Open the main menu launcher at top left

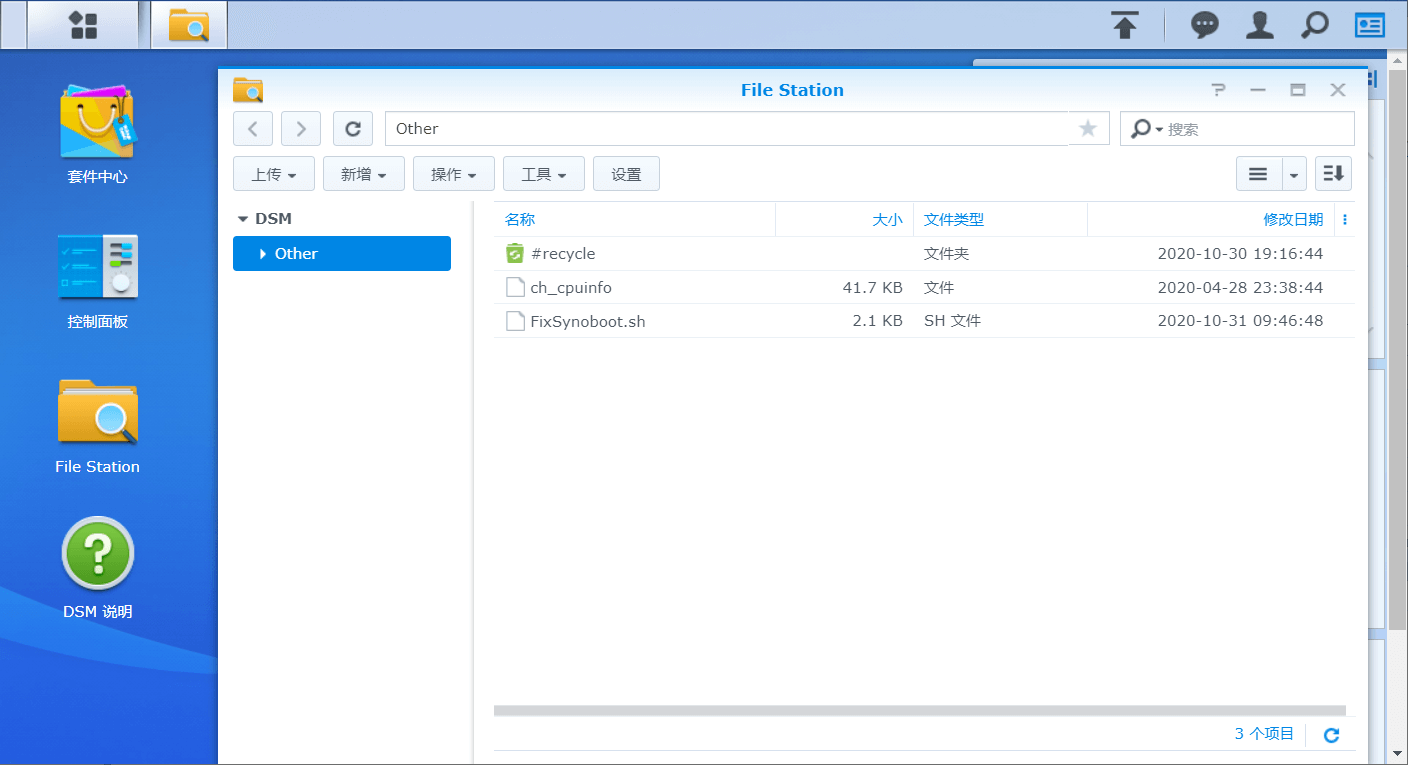point(84,25)
